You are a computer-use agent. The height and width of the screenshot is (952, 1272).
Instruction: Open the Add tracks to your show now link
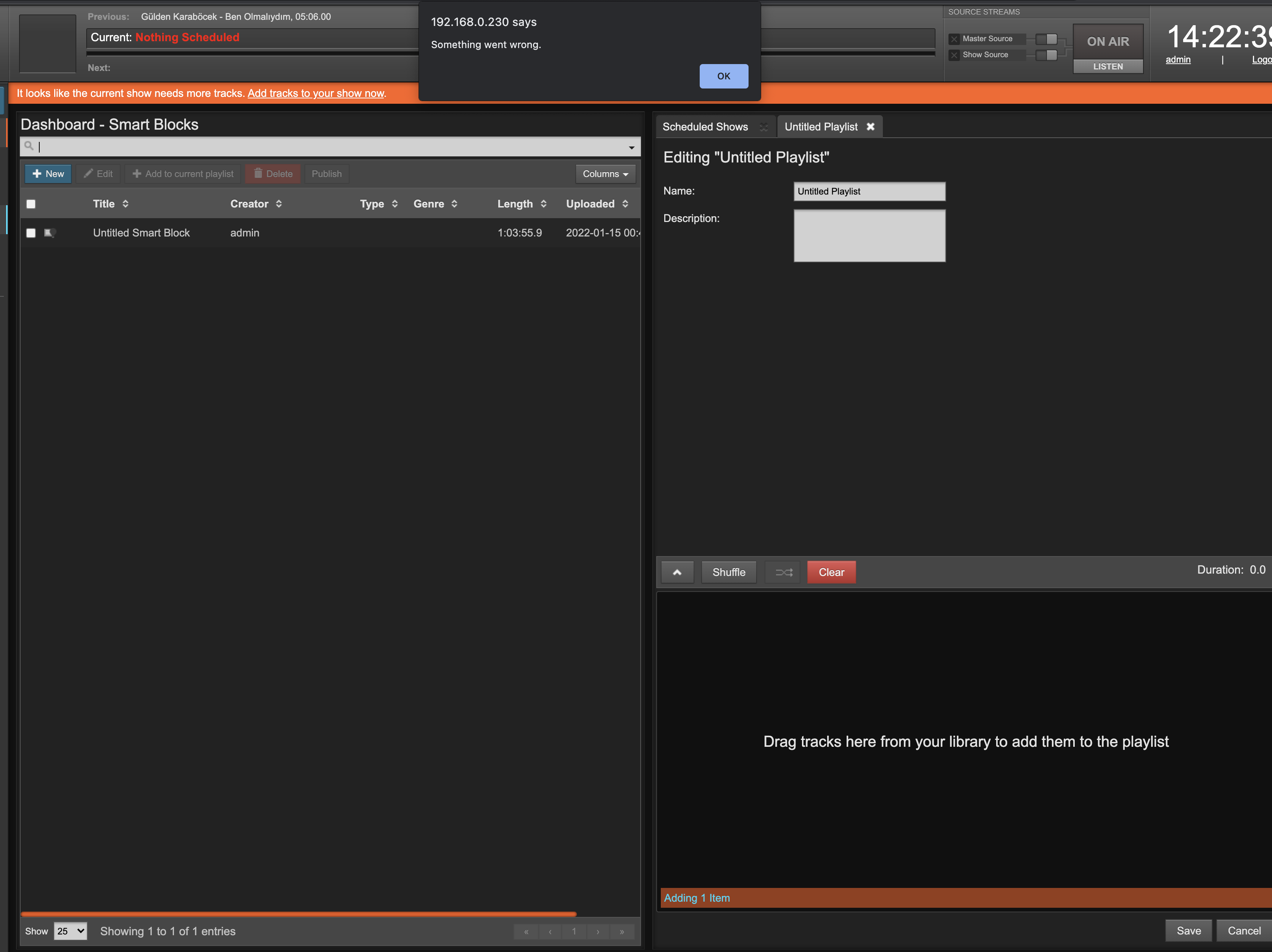tap(316, 93)
